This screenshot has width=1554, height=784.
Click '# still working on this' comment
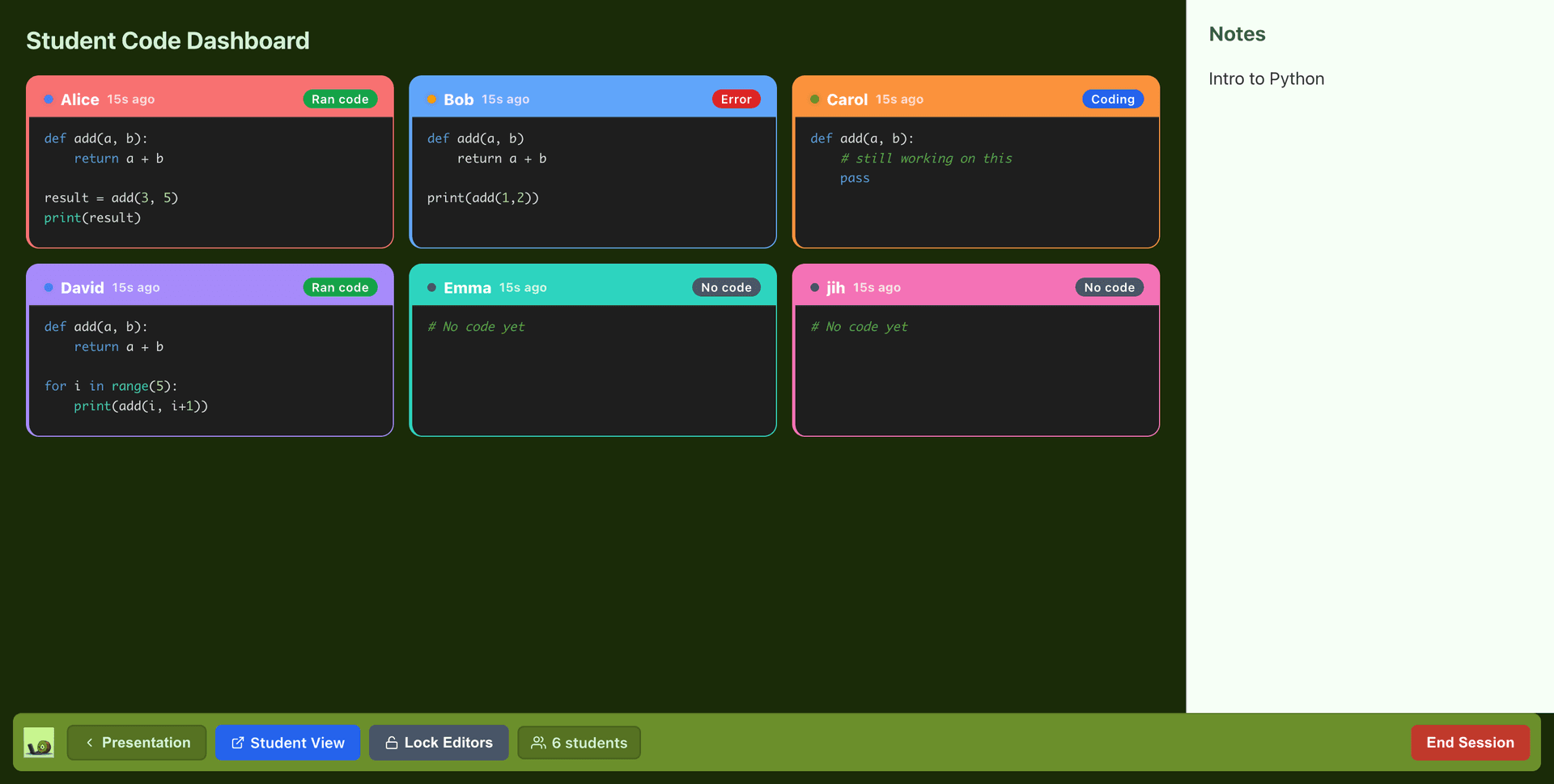pyautogui.click(x=926, y=159)
